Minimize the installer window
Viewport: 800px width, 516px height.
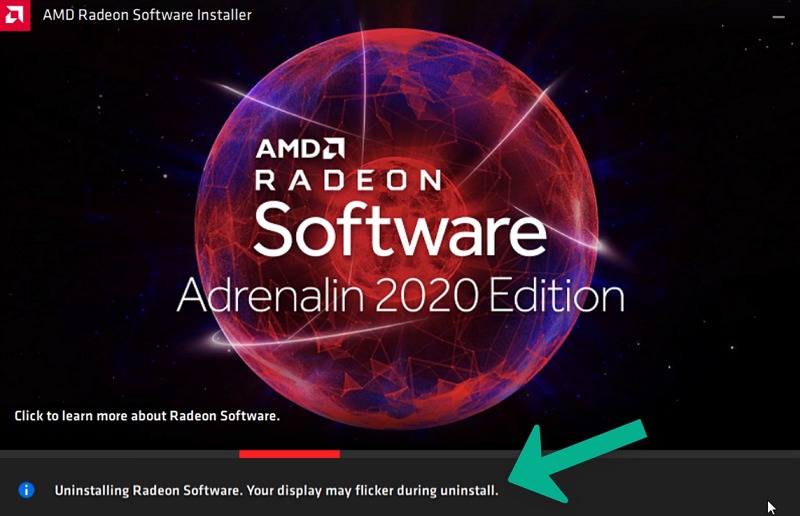click(779, 16)
